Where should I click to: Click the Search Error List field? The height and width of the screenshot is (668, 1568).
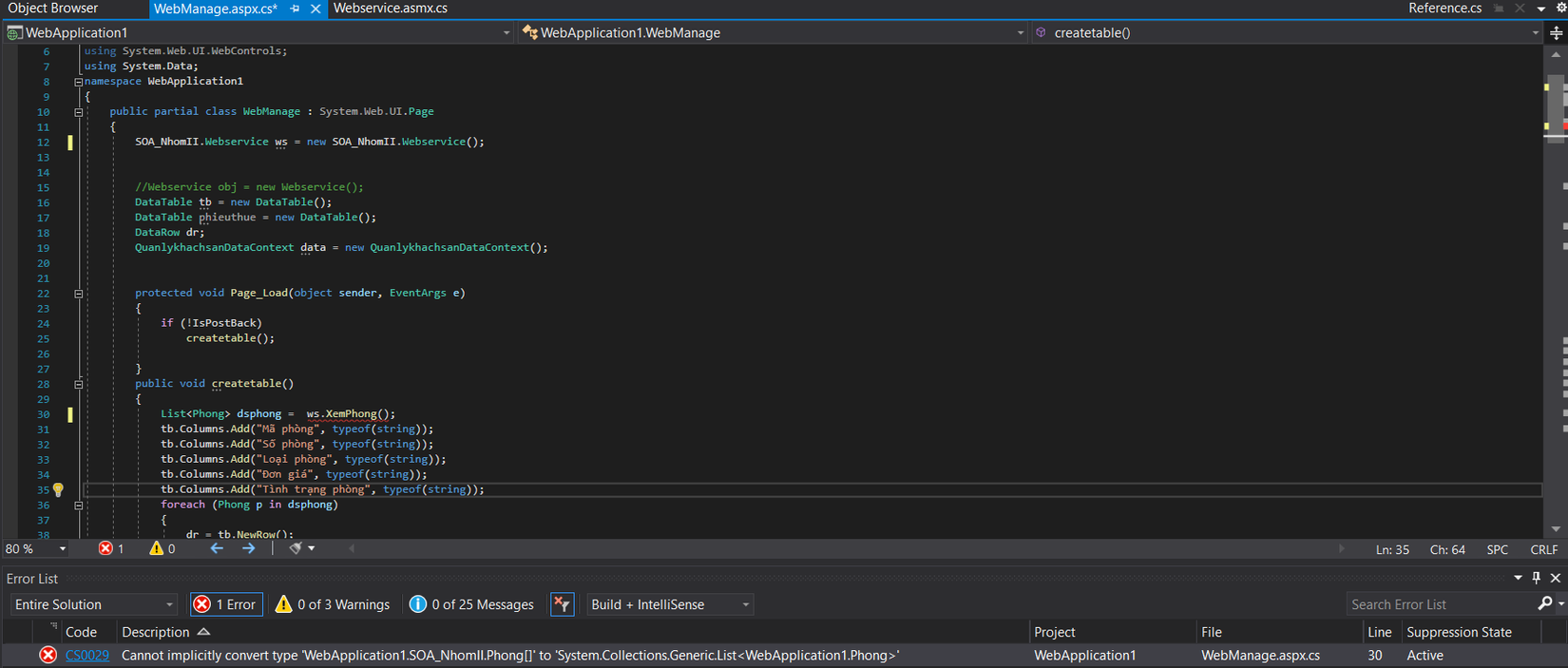coord(1440,604)
